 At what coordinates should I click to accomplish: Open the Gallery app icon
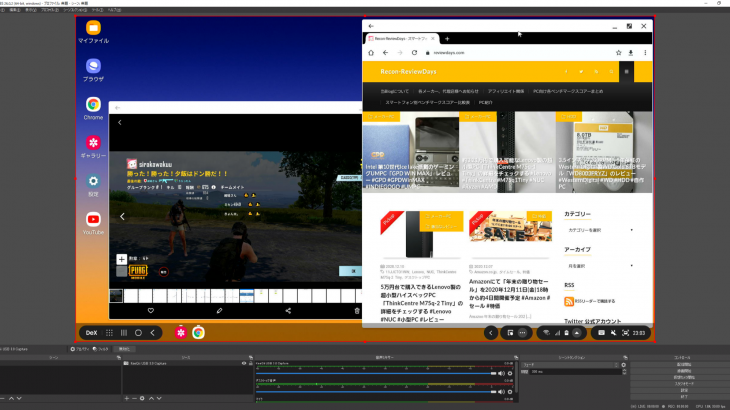93,143
